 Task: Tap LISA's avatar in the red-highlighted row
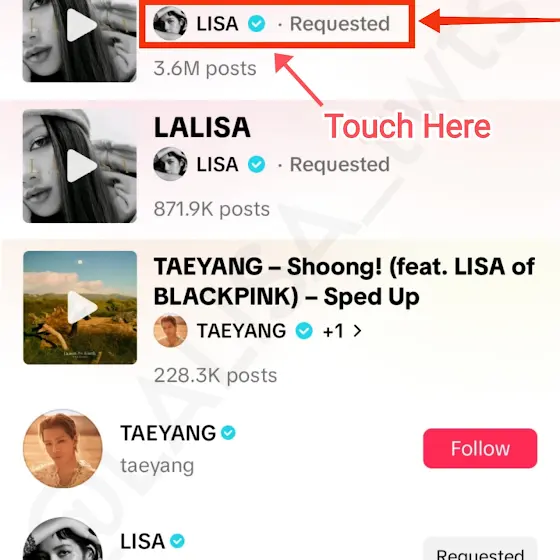point(170,24)
